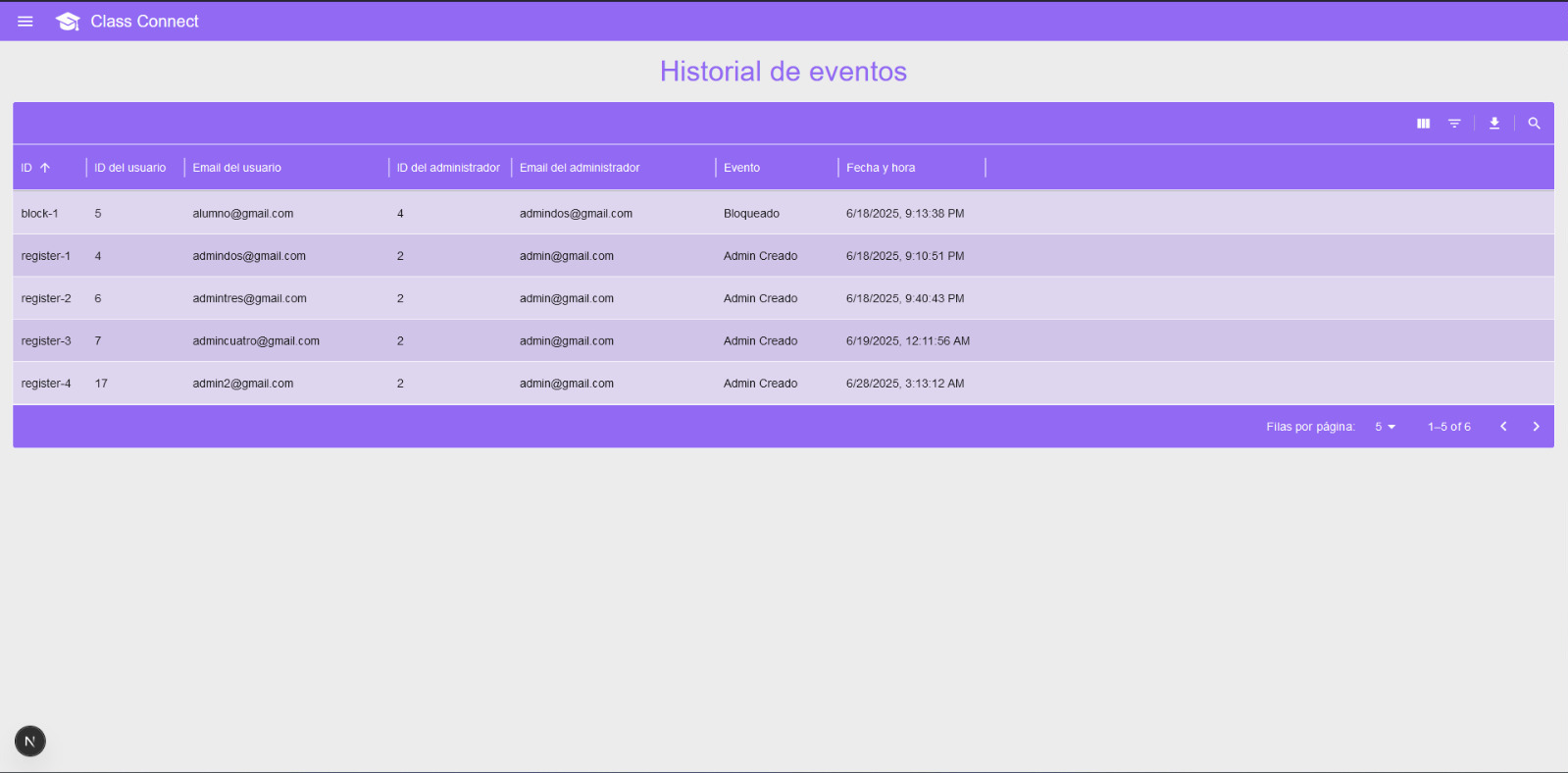
Task: Select the block-1 row ID cell
Action: pyautogui.click(x=39, y=213)
